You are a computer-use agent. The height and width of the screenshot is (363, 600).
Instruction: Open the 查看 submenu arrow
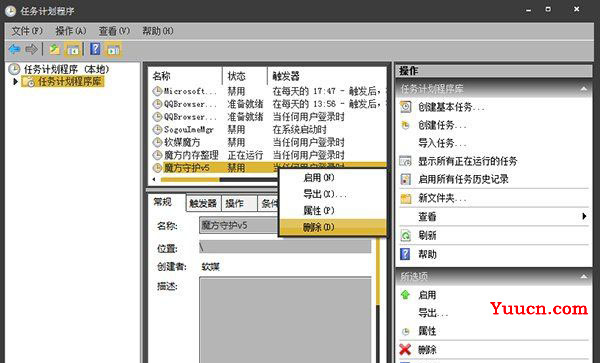pyautogui.click(x=584, y=216)
